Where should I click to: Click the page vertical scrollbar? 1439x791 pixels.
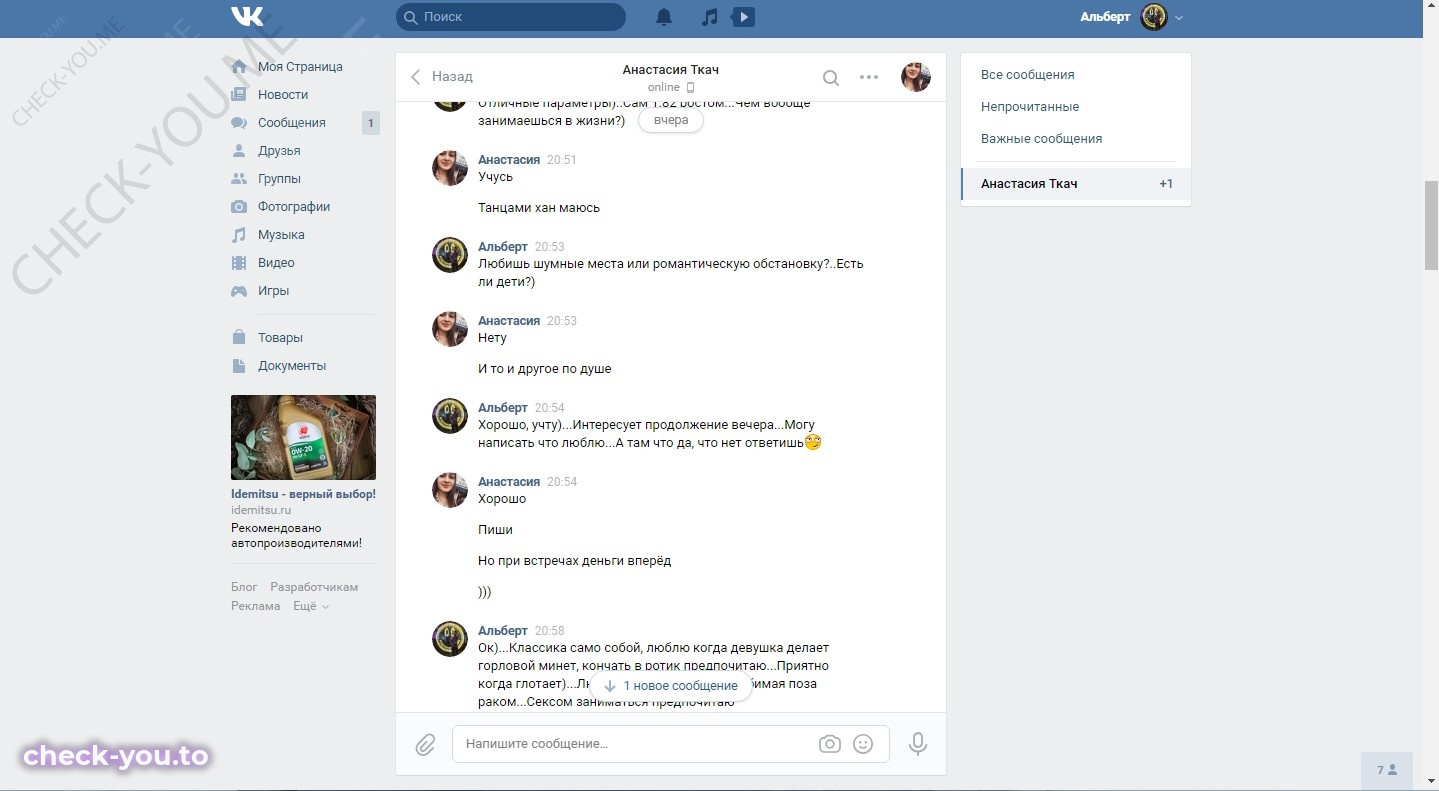click(1431, 225)
